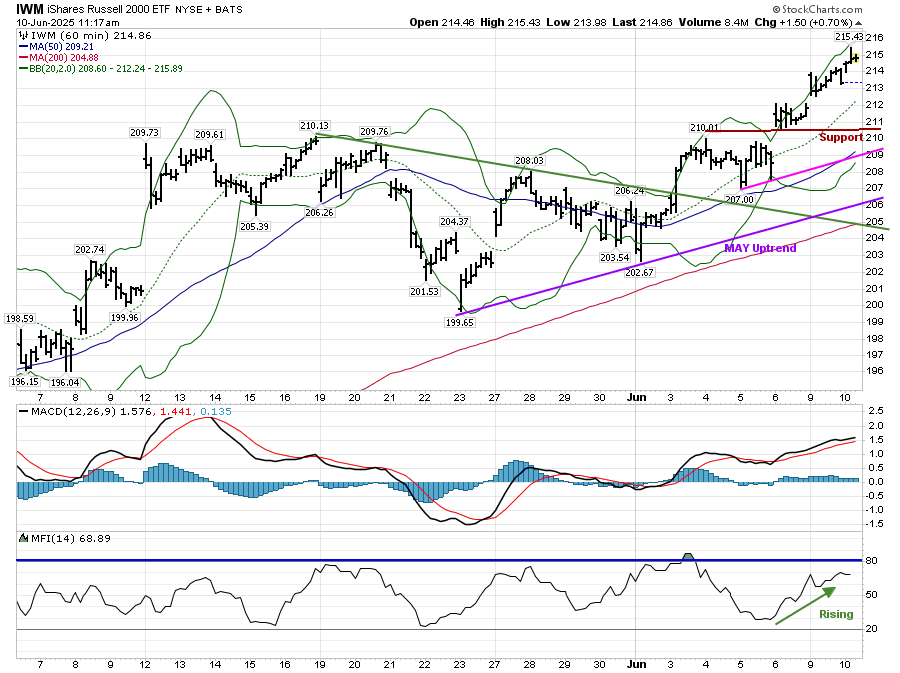The image size is (900, 673).
Task: Click the Low 213.98 header value
Action: [576, 22]
